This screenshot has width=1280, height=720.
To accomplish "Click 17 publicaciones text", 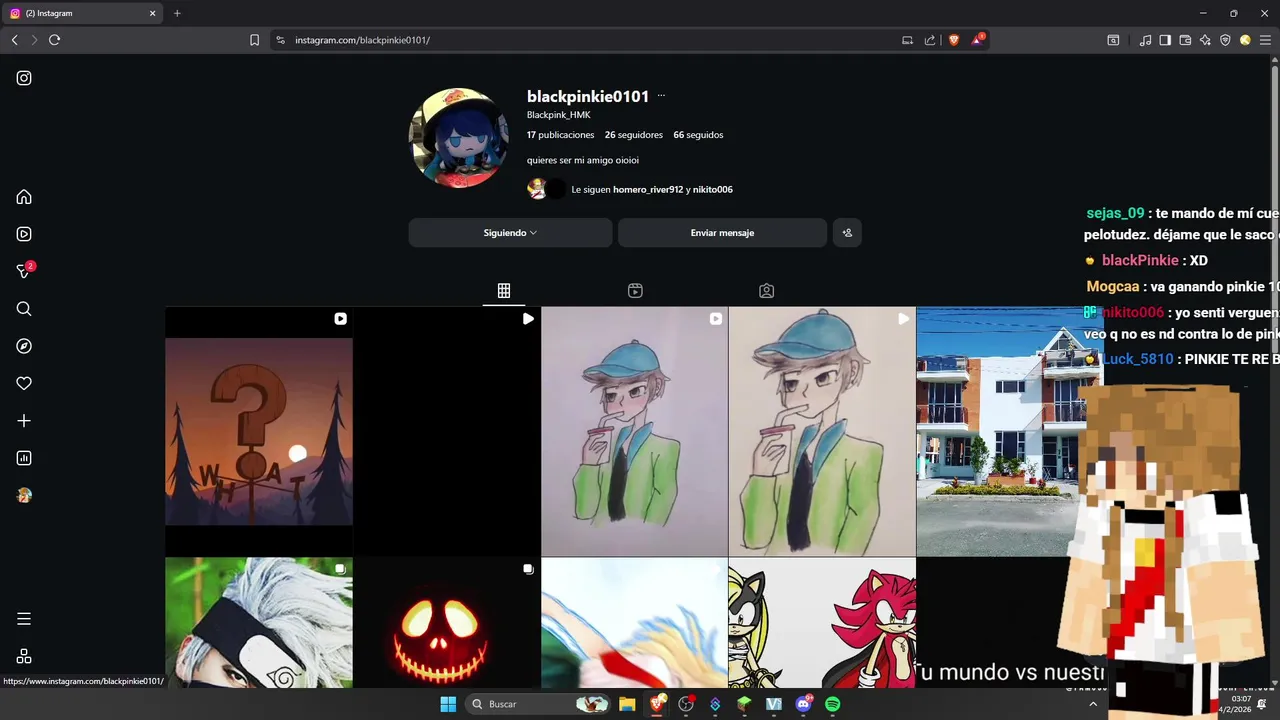I will click(x=560, y=135).
